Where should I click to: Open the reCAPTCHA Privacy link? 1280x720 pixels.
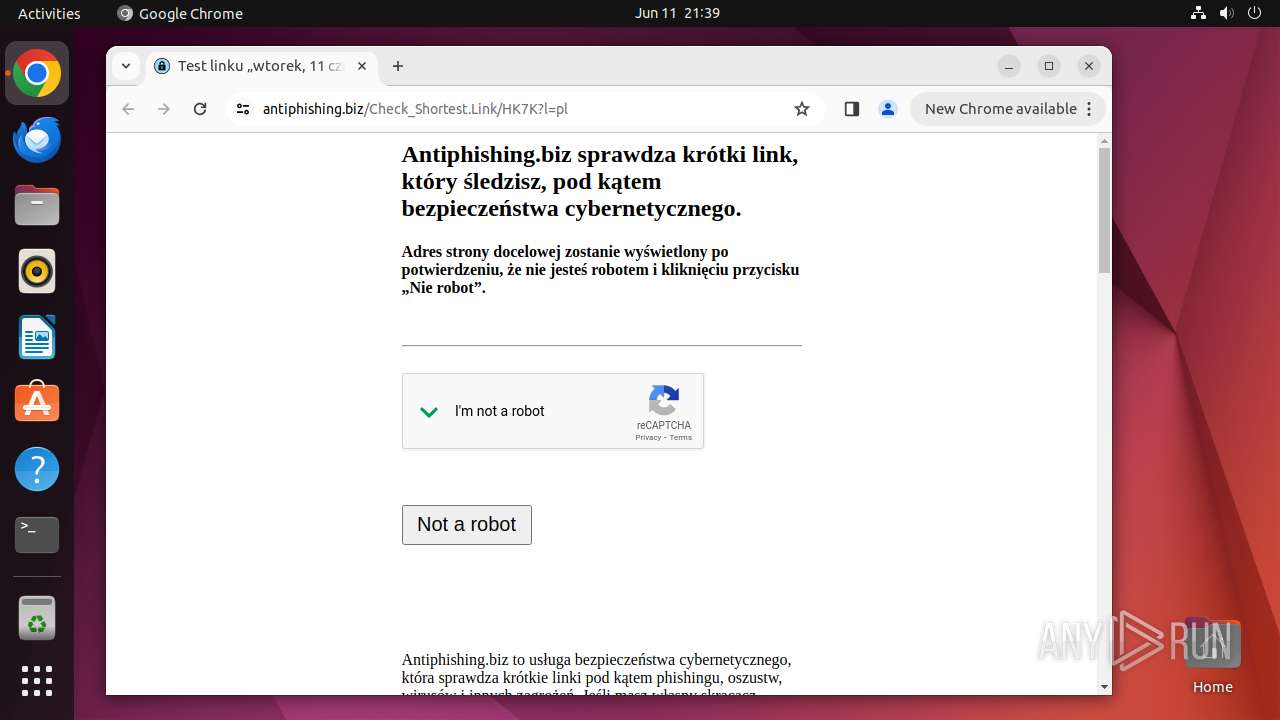coord(648,437)
